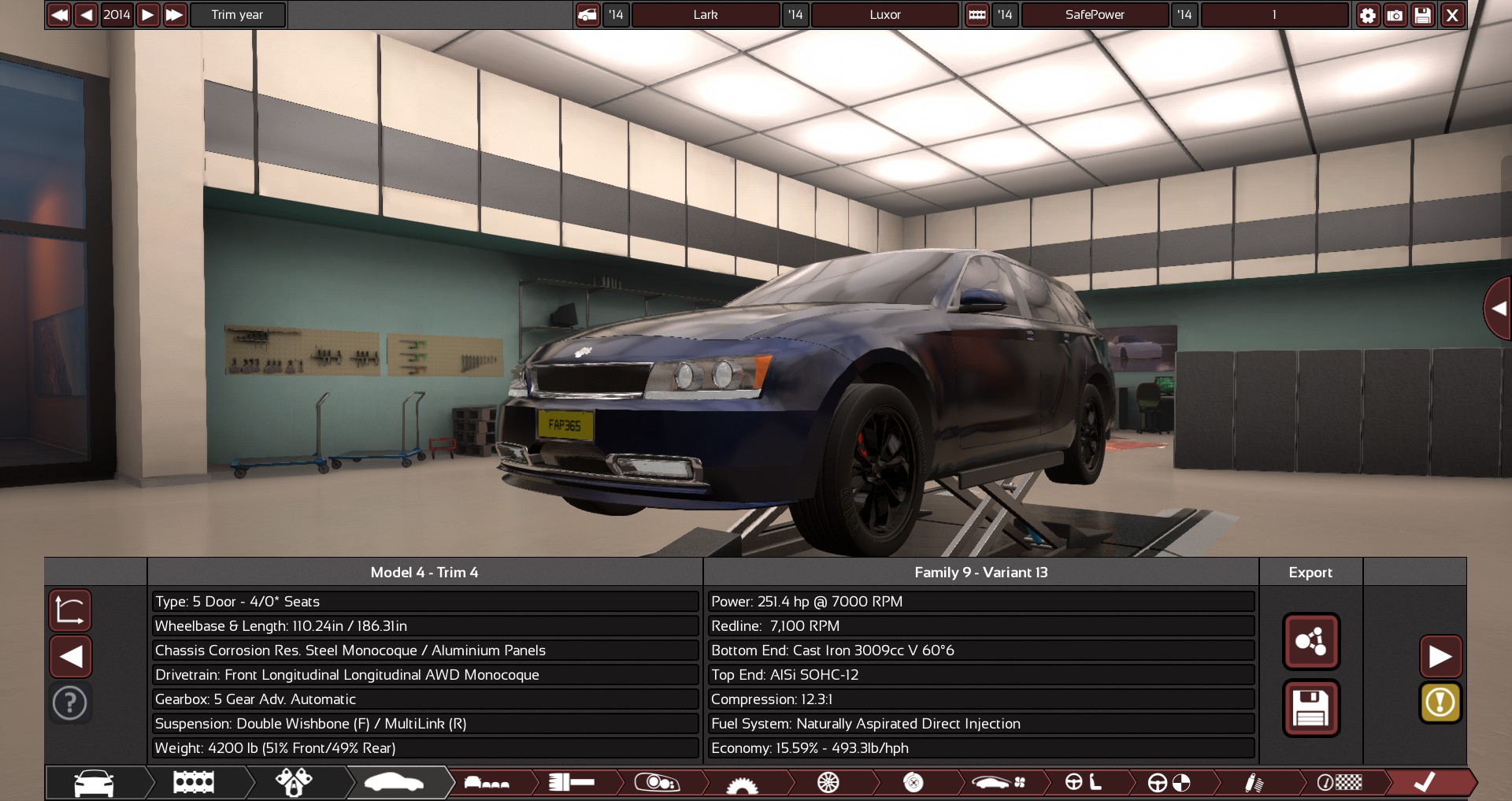Share the car design via export icon

pos(1310,641)
